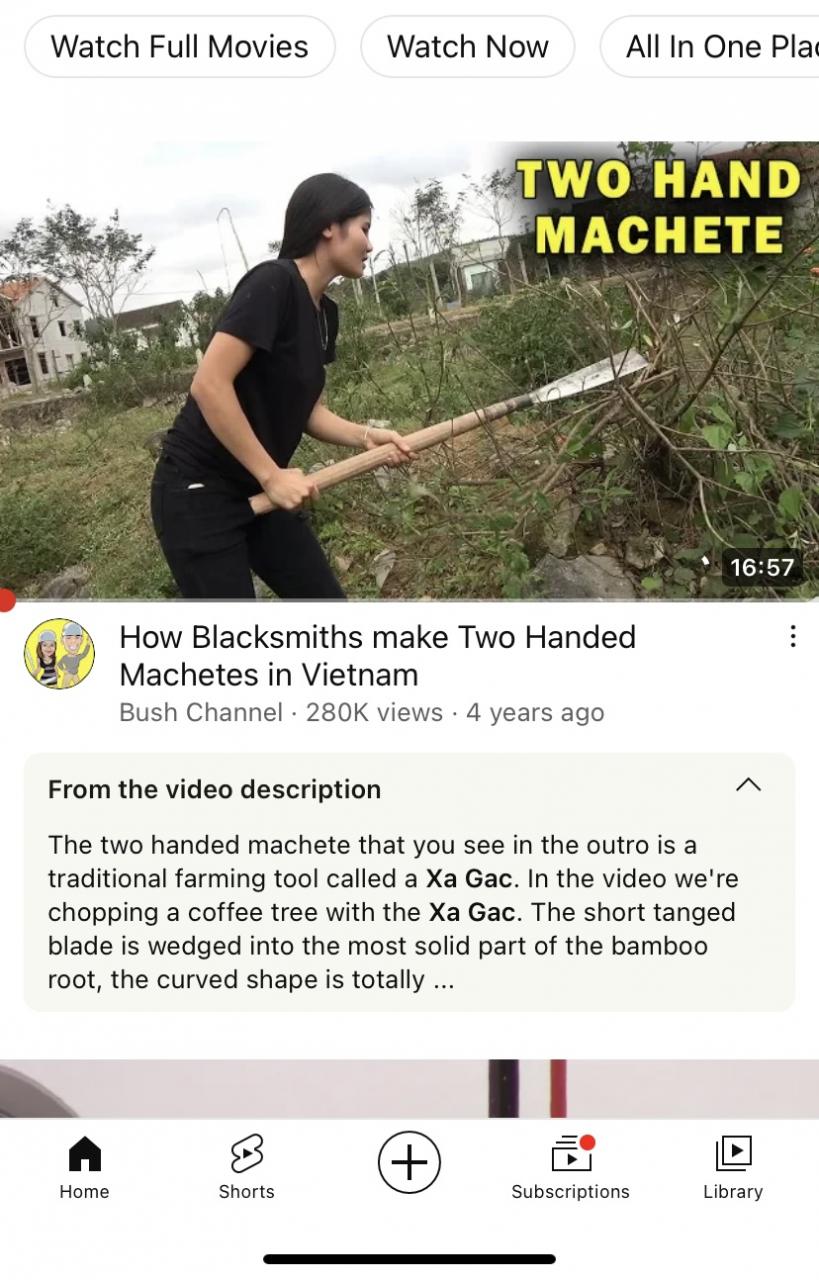
Task: Open the video description text snippet
Action: tap(392, 912)
